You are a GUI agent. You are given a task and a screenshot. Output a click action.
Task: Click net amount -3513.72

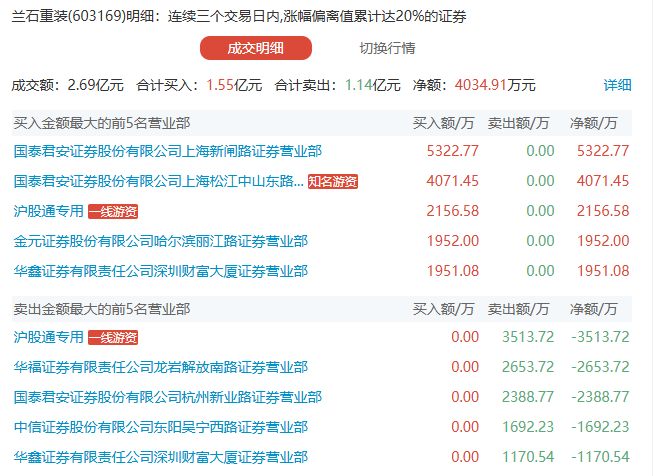coord(600,336)
